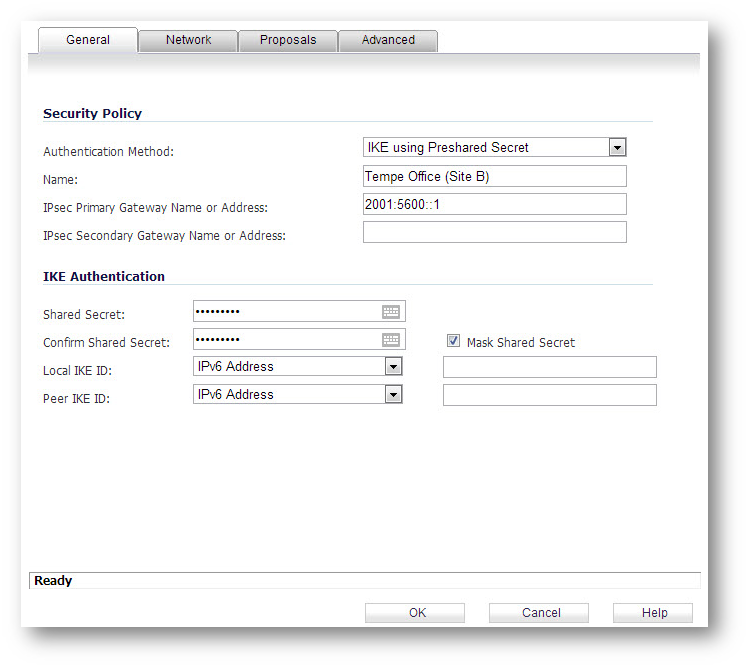Screen dimensions: 750x669
Task: Expand Authentication Method dropdown
Action: point(617,147)
